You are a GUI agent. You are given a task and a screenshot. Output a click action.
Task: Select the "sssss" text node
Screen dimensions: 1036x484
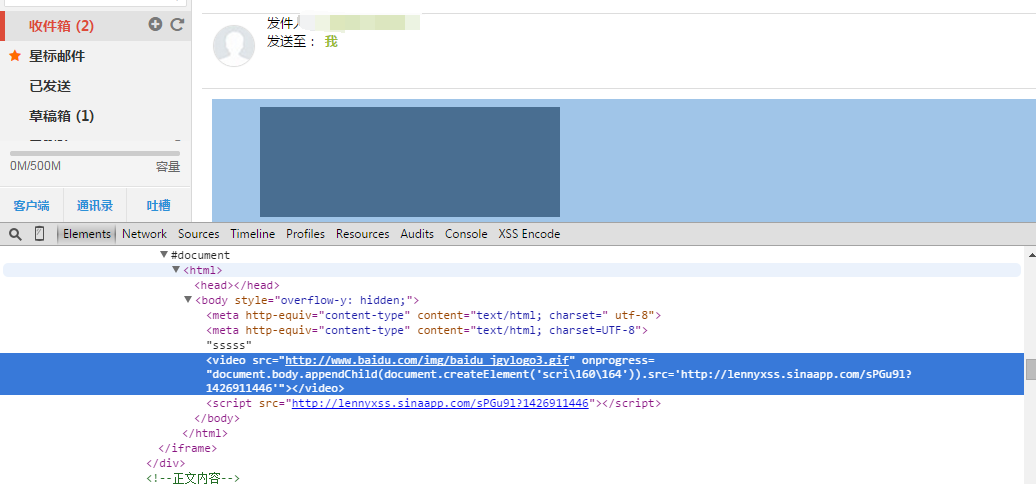pyautogui.click(x=229, y=345)
